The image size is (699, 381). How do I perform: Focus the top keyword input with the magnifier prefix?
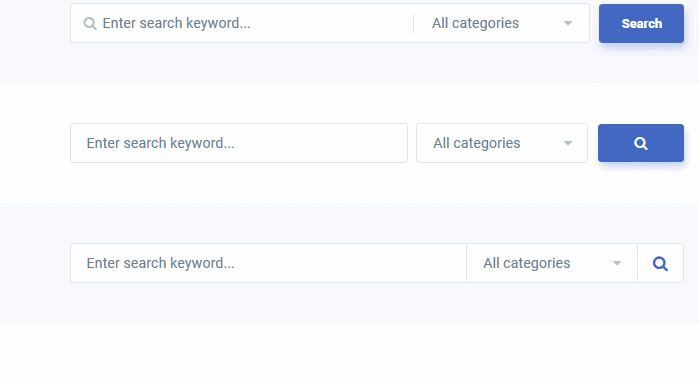(x=242, y=23)
